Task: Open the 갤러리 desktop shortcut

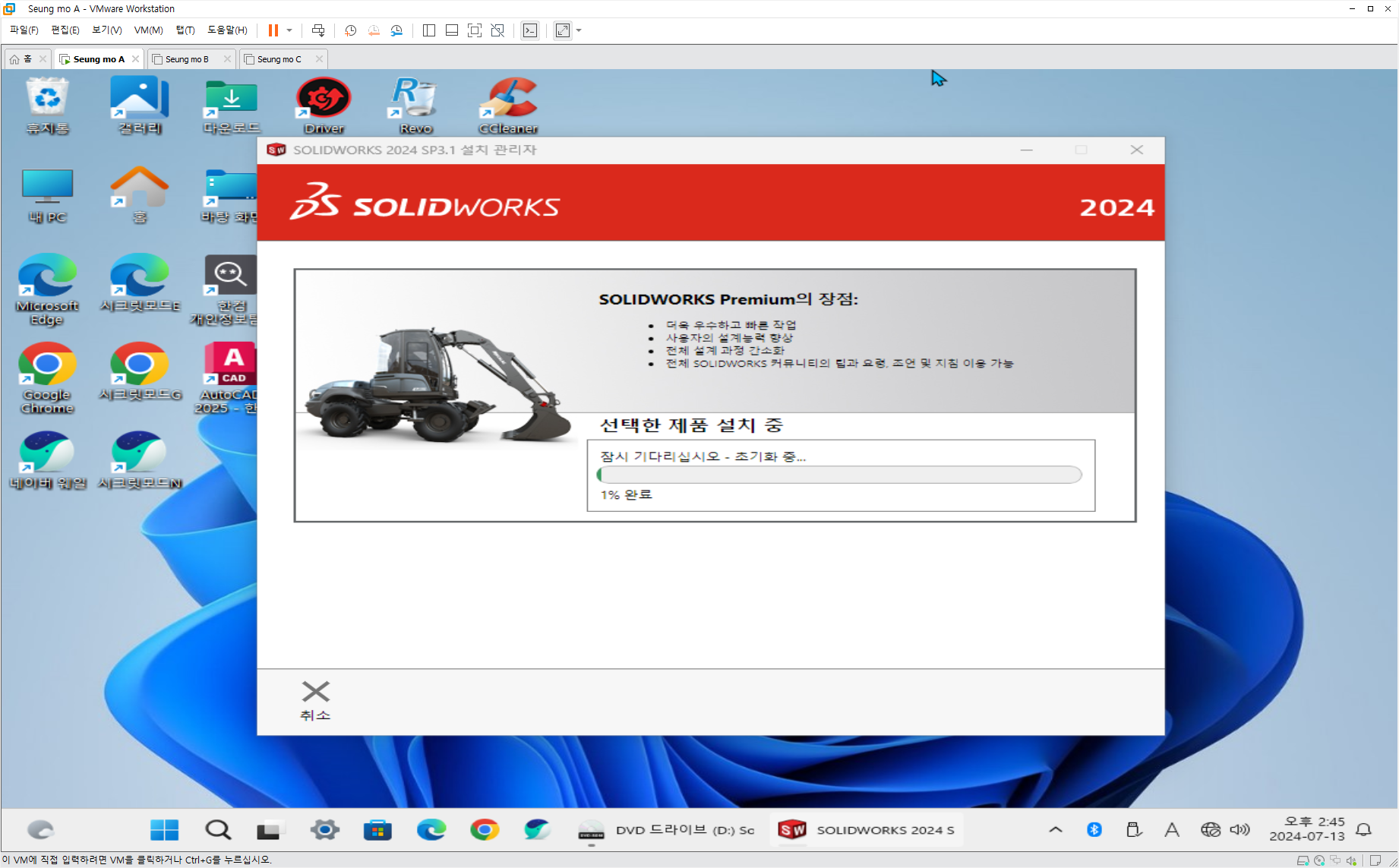Action: 140,106
